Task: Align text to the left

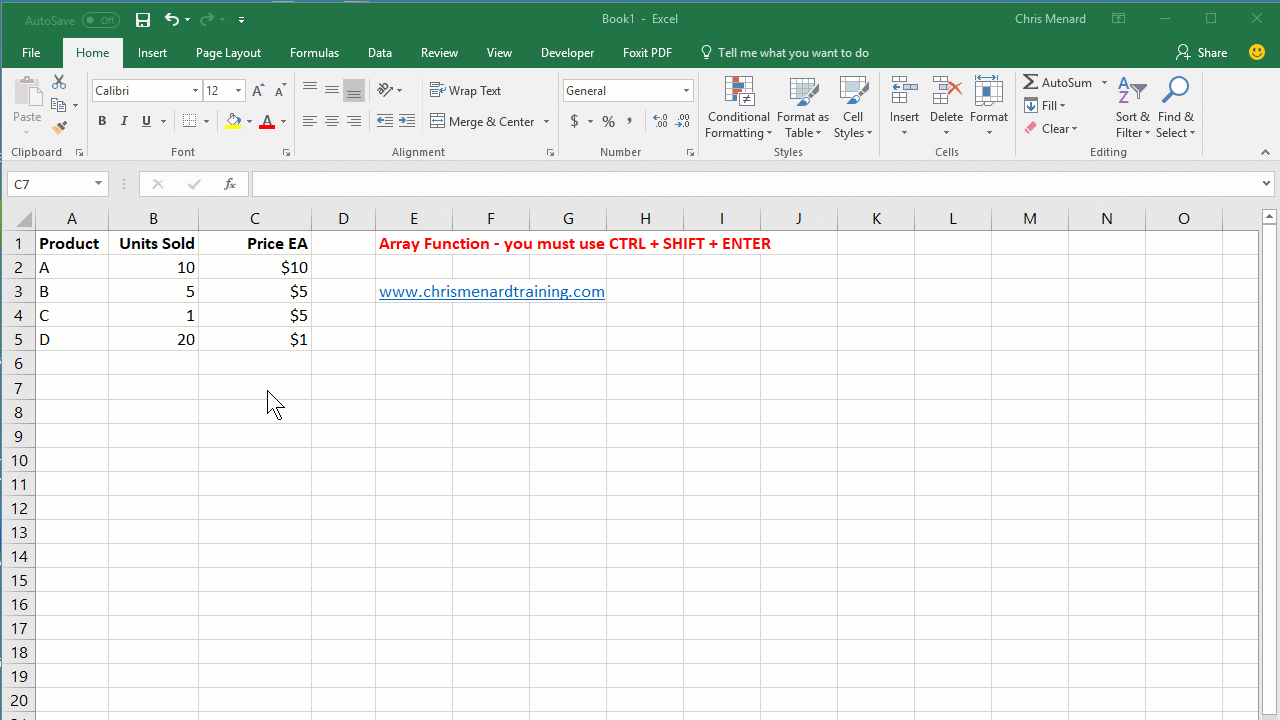Action: [310, 122]
